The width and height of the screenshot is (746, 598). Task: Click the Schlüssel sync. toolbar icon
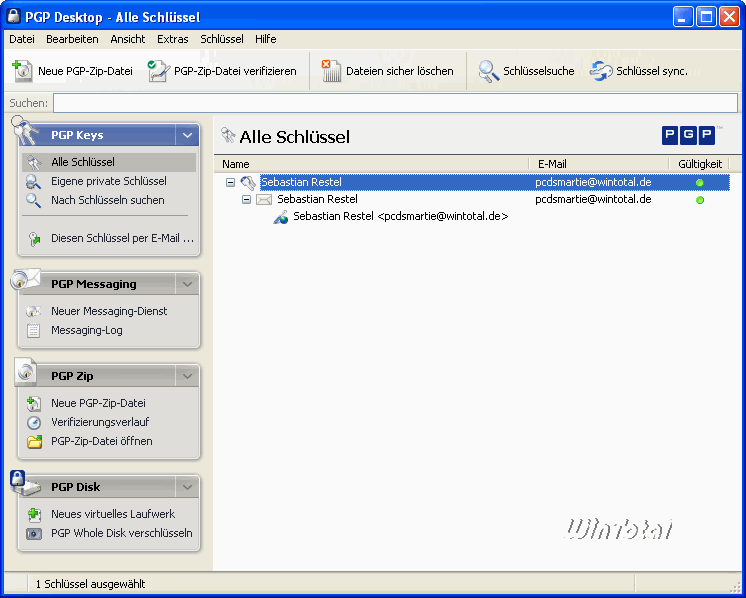point(601,71)
